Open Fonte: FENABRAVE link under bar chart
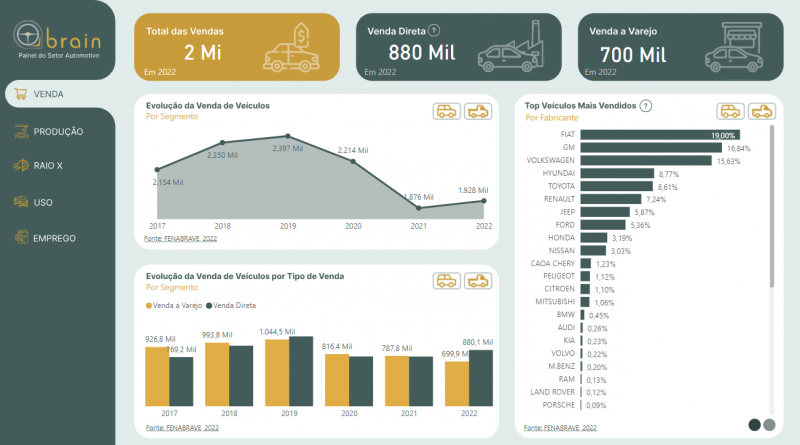The width and height of the screenshot is (800, 445). coord(182,428)
